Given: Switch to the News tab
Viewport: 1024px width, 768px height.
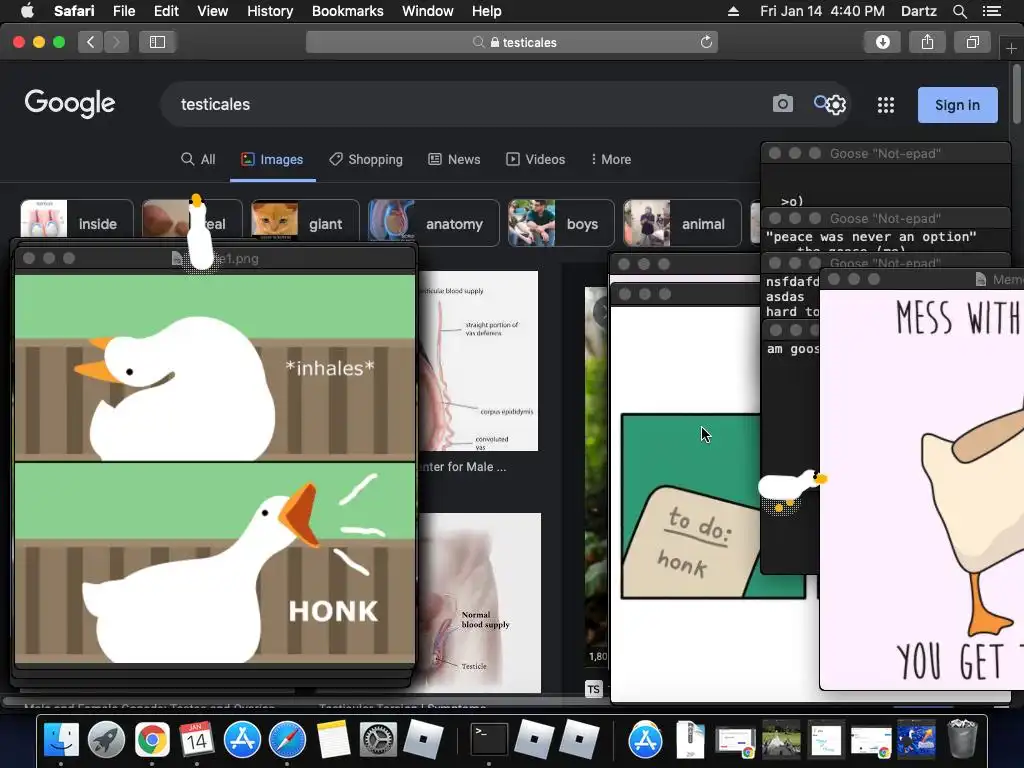Looking at the screenshot, I should [x=454, y=159].
